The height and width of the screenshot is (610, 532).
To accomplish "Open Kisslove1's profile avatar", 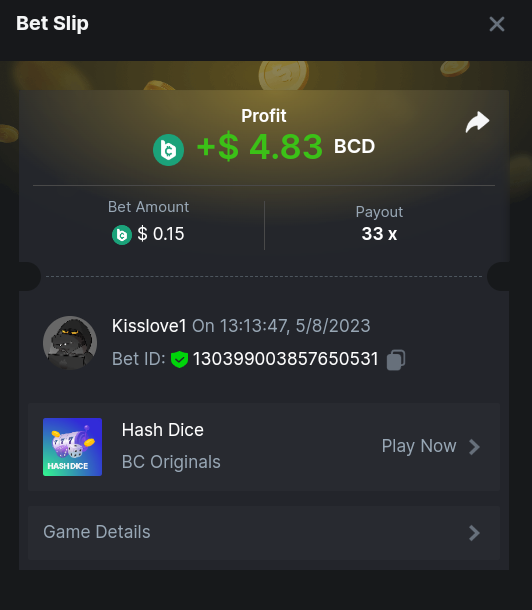I will click(70, 342).
